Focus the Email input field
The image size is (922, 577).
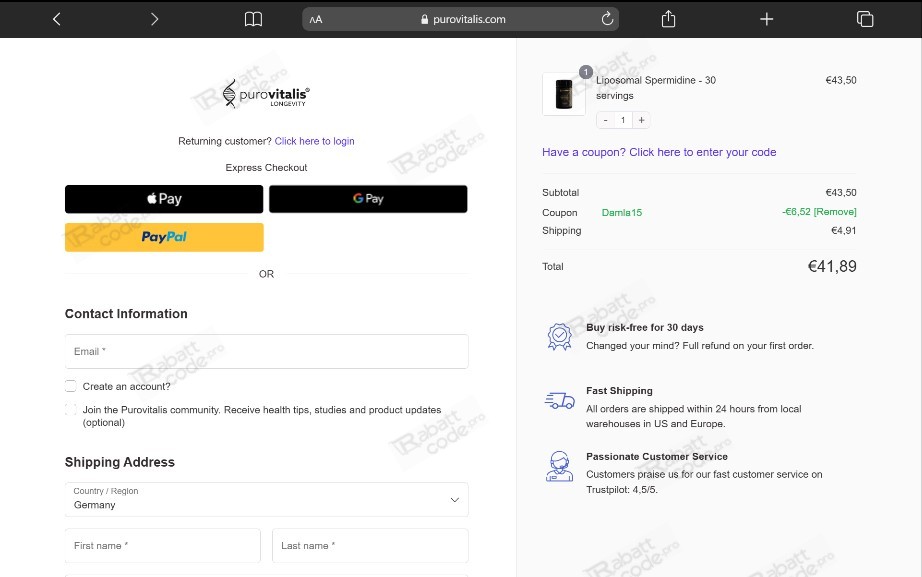266,352
